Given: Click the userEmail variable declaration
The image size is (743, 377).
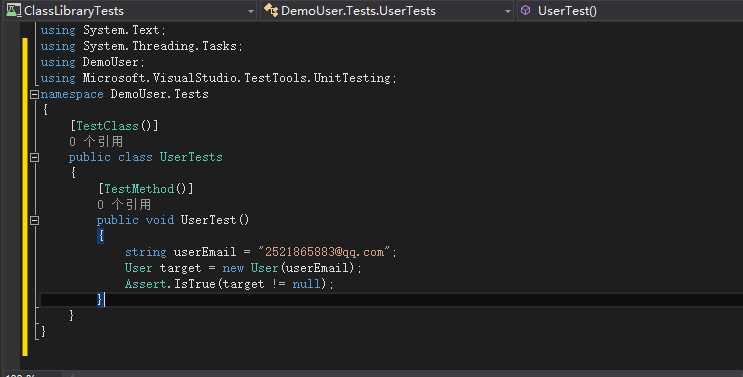Looking at the screenshot, I should (x=205, y=252).
